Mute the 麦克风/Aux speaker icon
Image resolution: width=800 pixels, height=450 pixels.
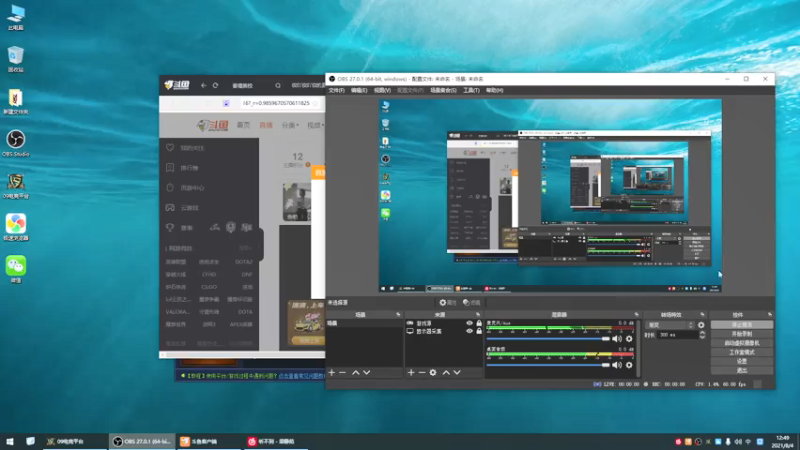[617, 339]
